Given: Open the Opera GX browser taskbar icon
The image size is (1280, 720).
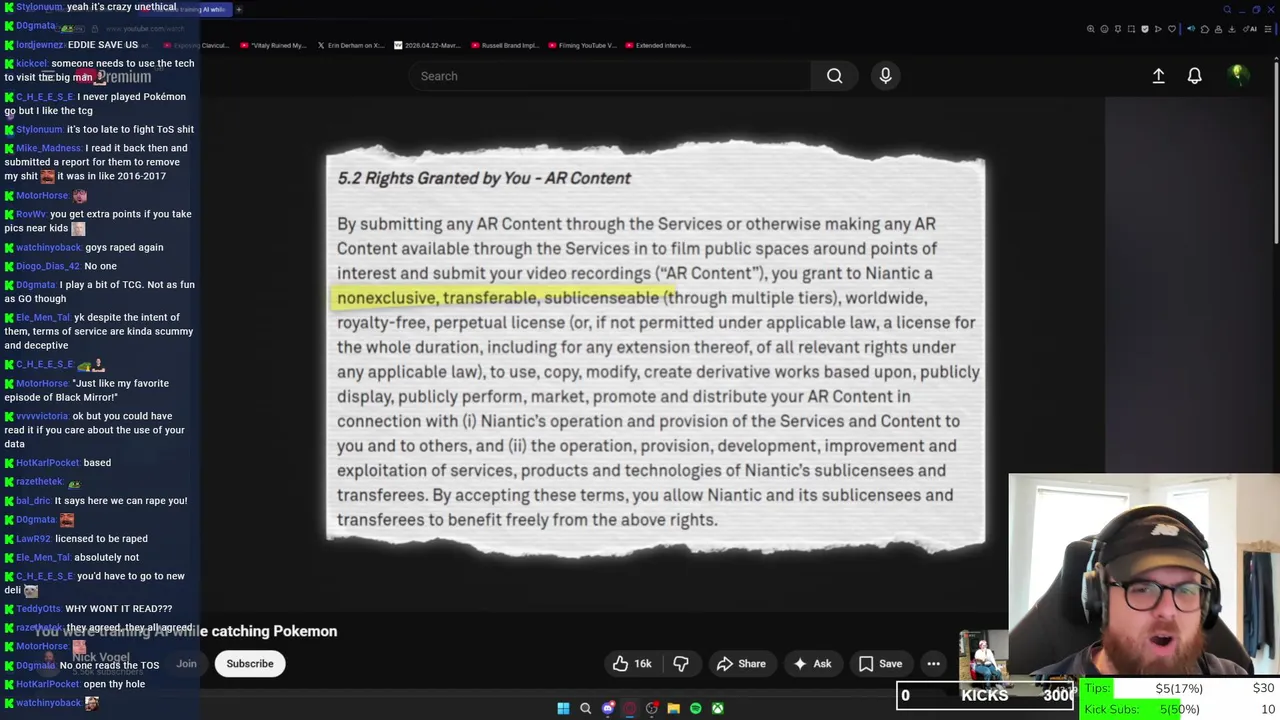Looking at the screenshot, I should pyautogui.click(x=630, y=708).
